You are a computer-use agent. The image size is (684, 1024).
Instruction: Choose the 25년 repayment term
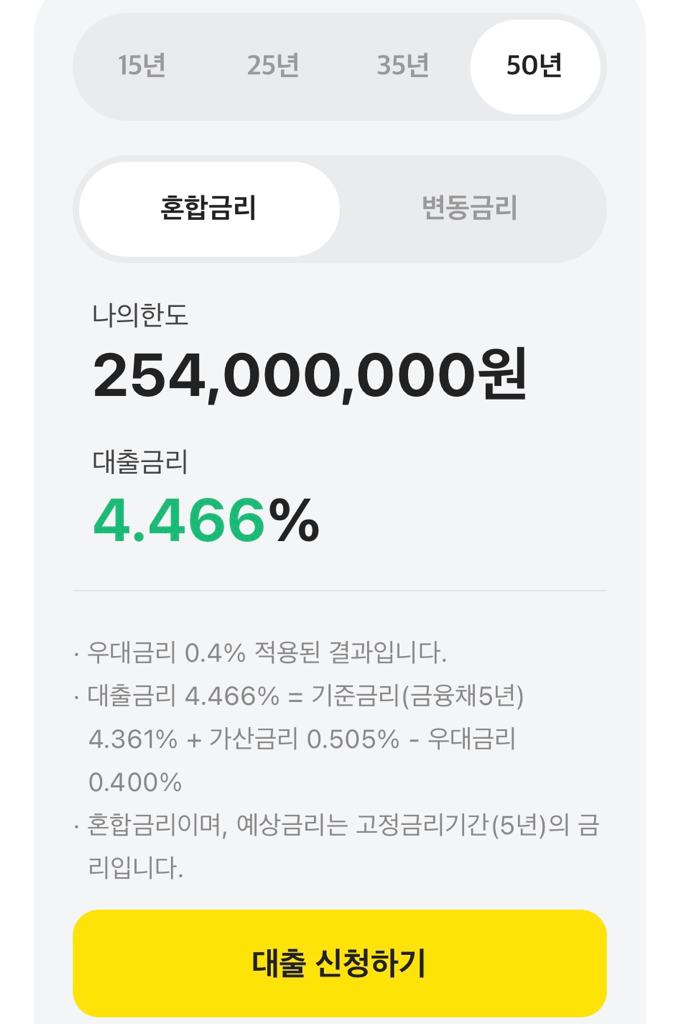point(273,66)
